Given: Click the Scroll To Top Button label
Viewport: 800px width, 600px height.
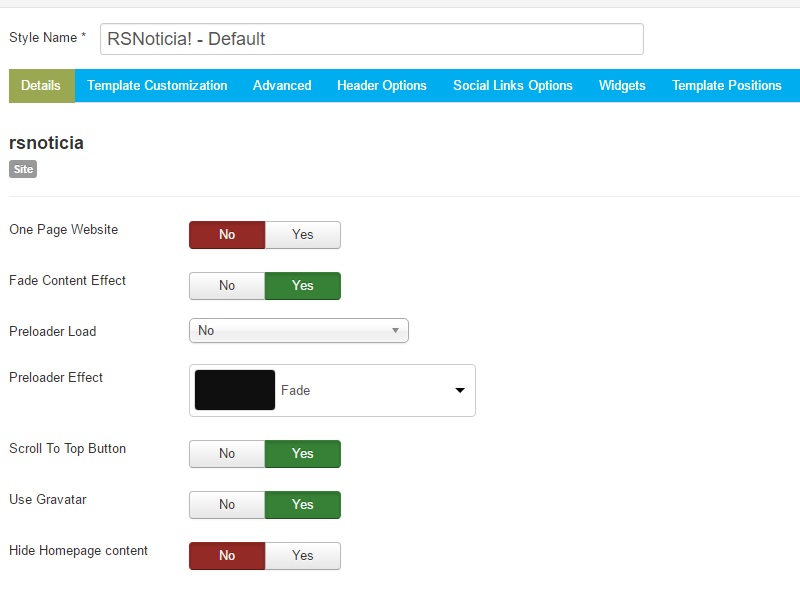Looking at the screenshot, I should click(x=67, y=448).
